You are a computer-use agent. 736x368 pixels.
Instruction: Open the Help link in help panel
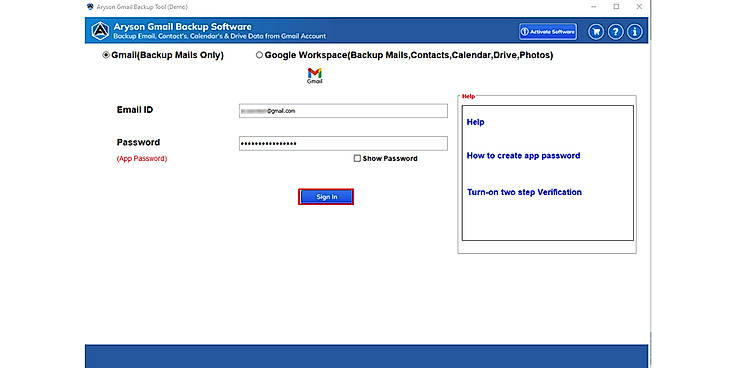tap(475, 122)
